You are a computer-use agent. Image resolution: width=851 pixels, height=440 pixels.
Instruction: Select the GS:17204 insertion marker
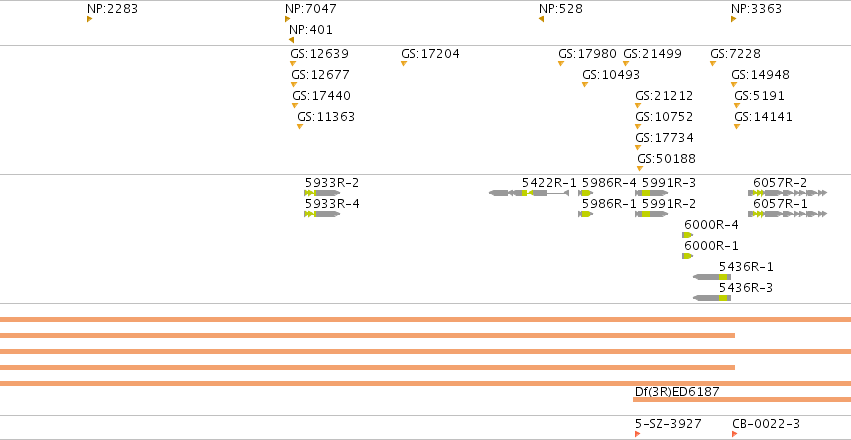pyautogui.click(x=404, y=63)
